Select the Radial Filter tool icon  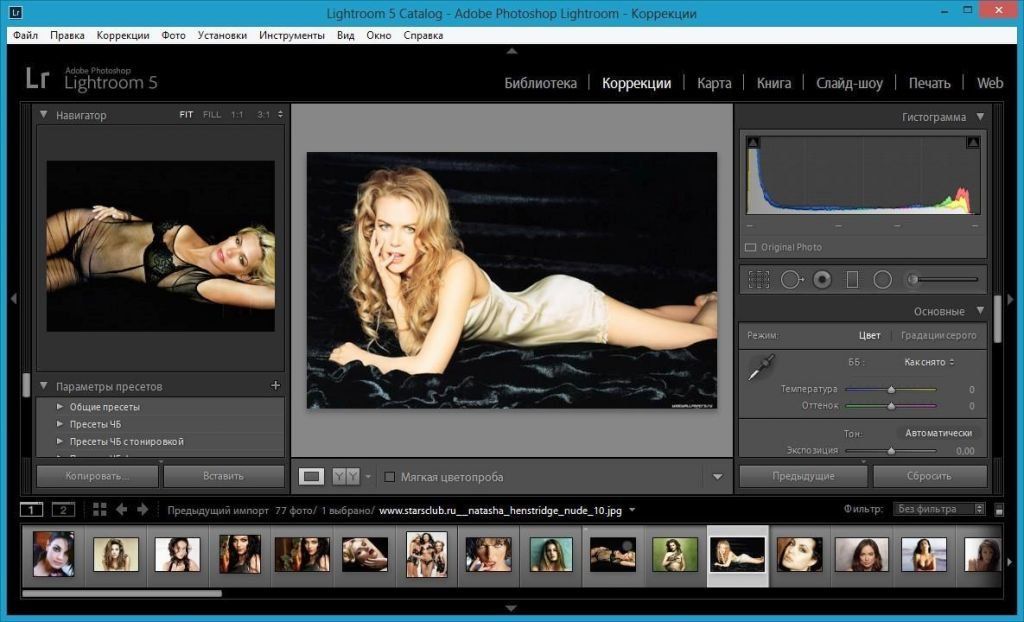882,280
